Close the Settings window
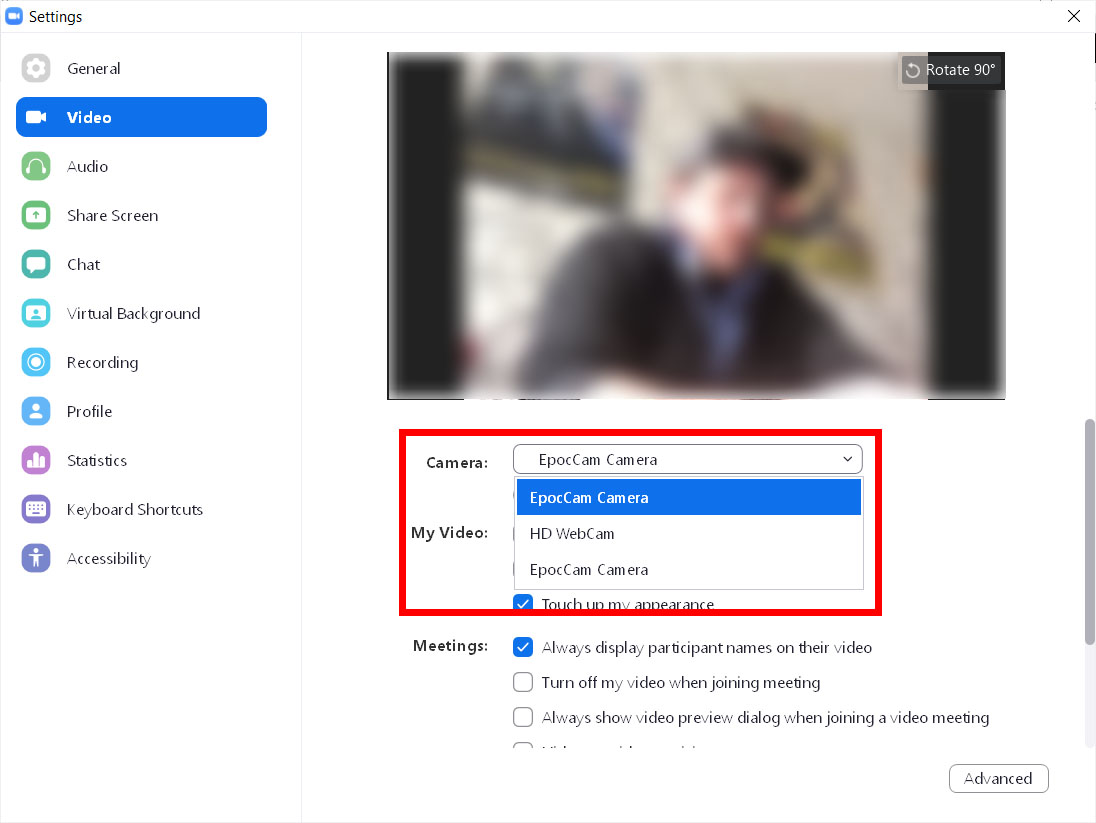1096x823 pixels. [1074, 16]
